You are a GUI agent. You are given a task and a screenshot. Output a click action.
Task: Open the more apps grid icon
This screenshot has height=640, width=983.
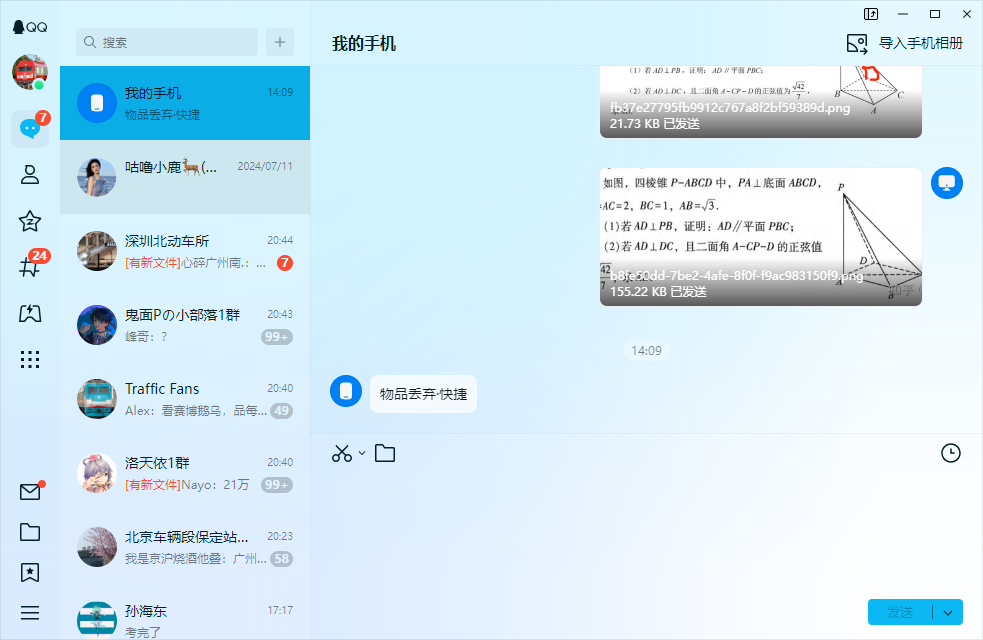point(30,360)
